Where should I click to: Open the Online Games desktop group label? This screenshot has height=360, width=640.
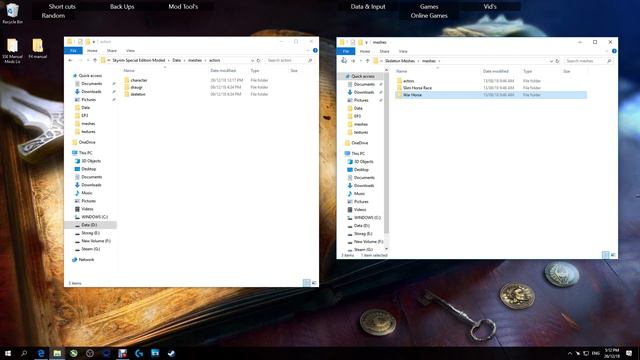click(x=429, y=16)
